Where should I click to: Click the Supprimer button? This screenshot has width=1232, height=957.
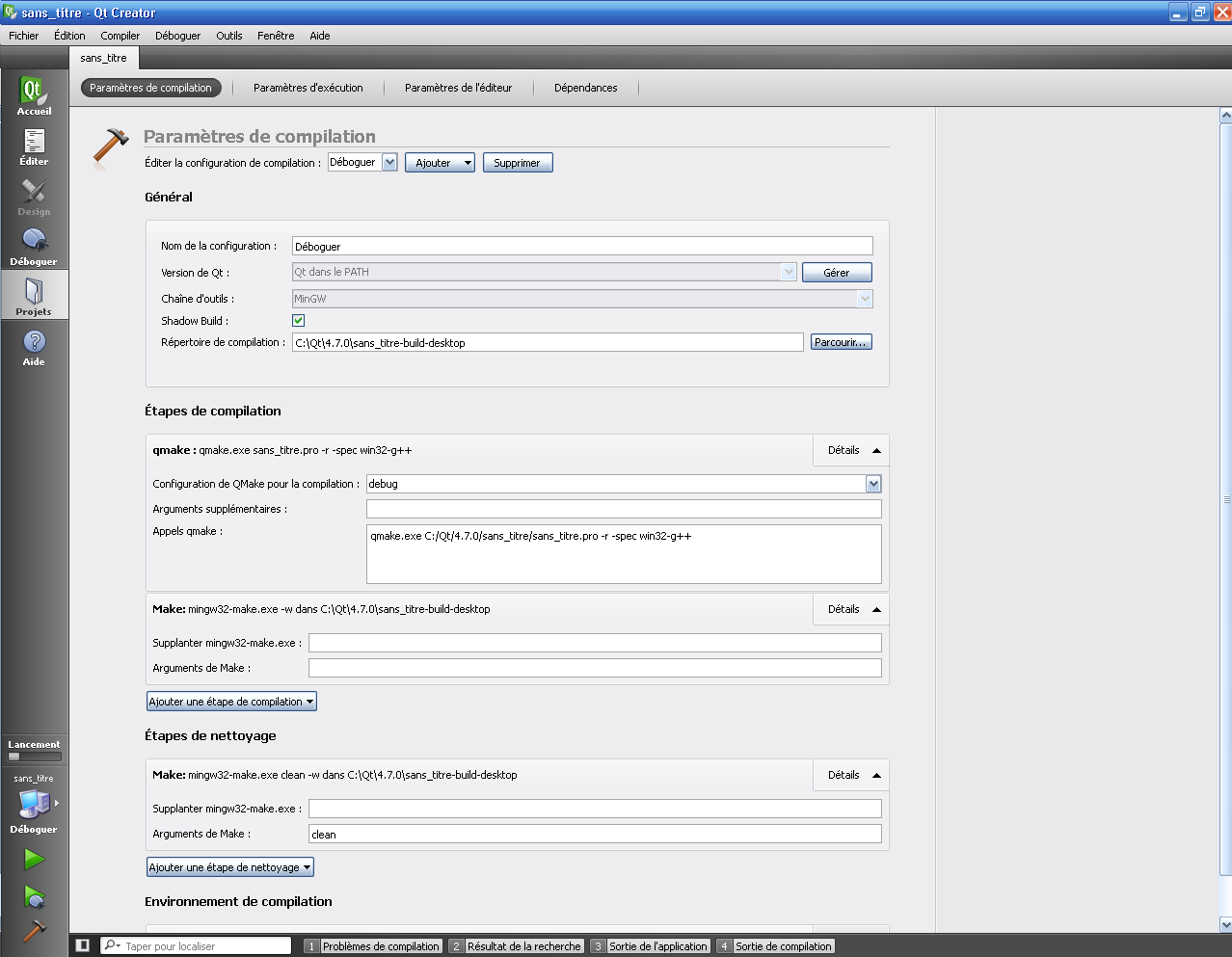coord(518,163)
